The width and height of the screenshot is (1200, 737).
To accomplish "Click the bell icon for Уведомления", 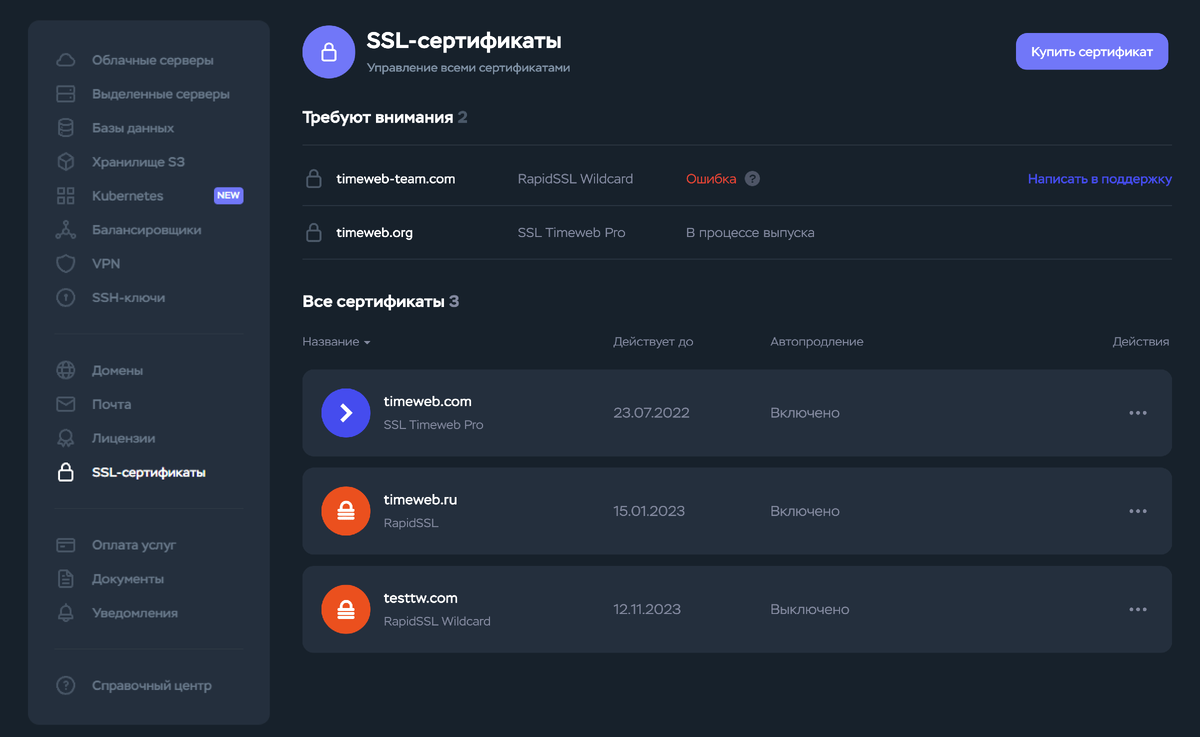I will [x=66, y=613].
